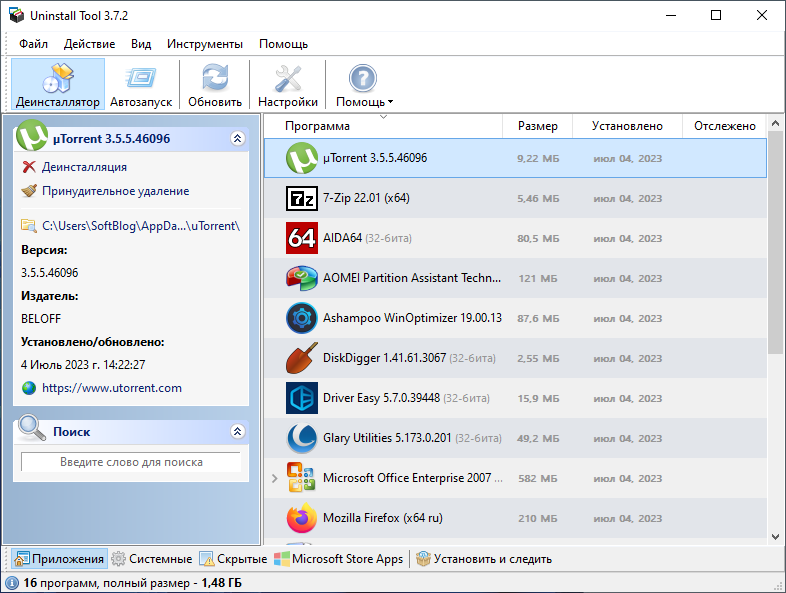Click Принудительное удаление link
This screenshot has height=593, width=786.
116,191
